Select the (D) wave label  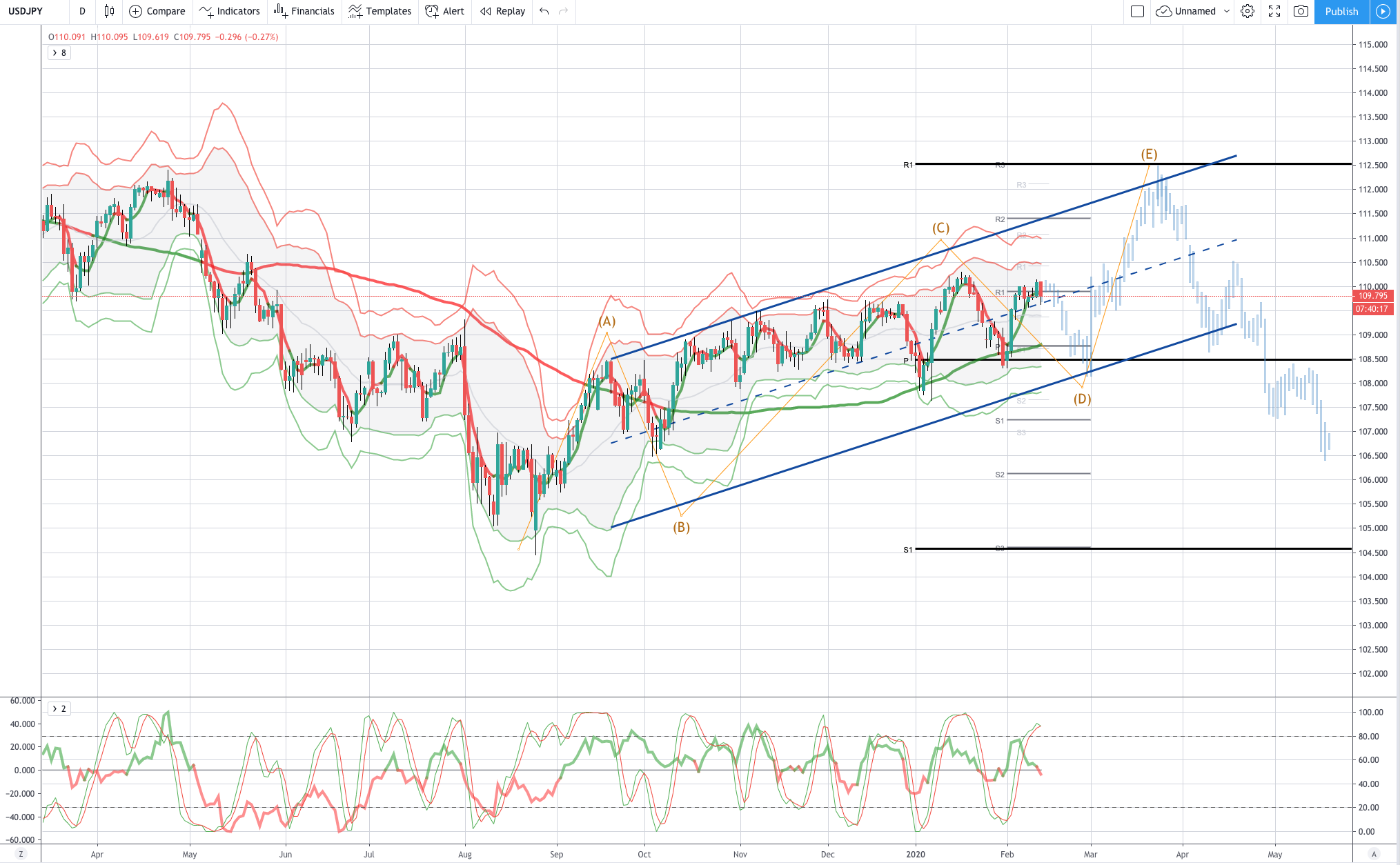[x=1081, y=399]
